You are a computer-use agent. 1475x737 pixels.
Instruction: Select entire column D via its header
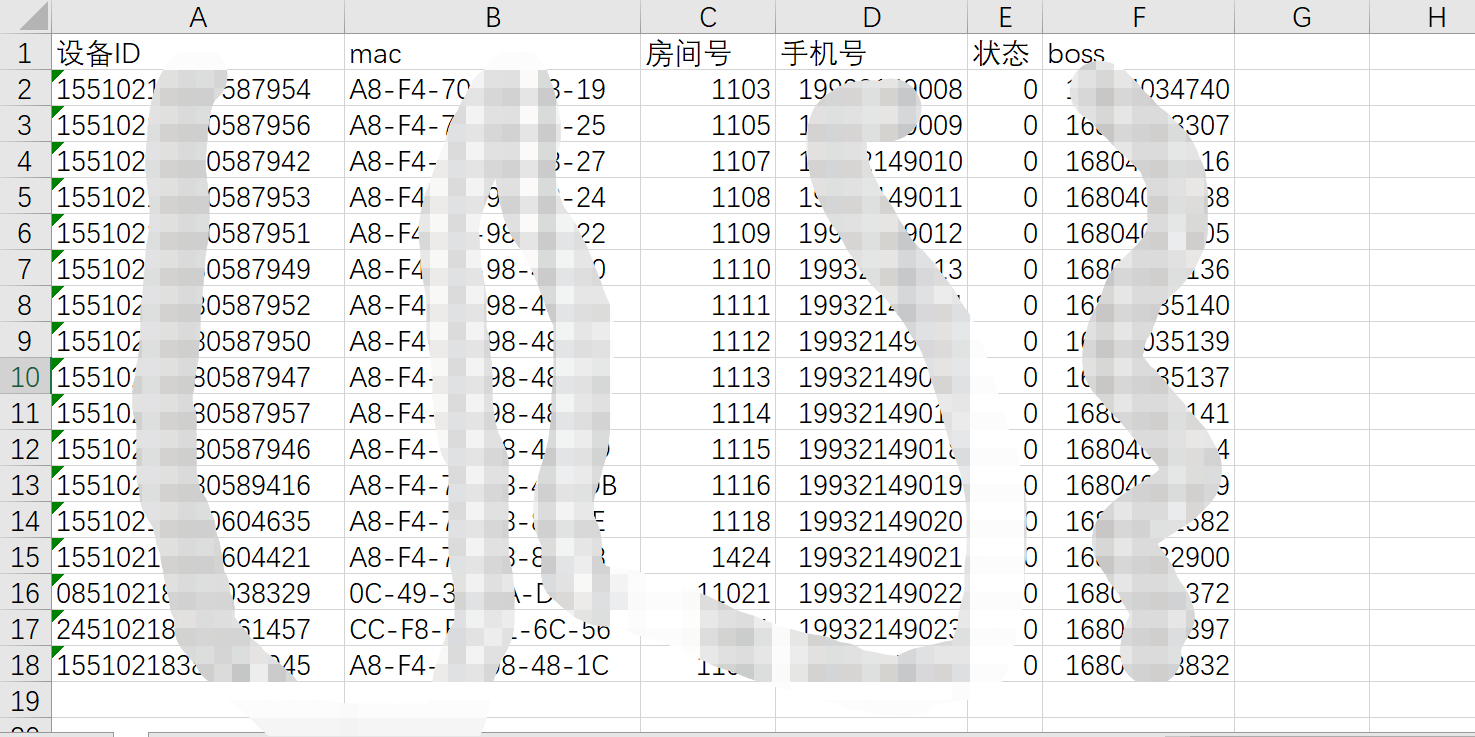870,16
